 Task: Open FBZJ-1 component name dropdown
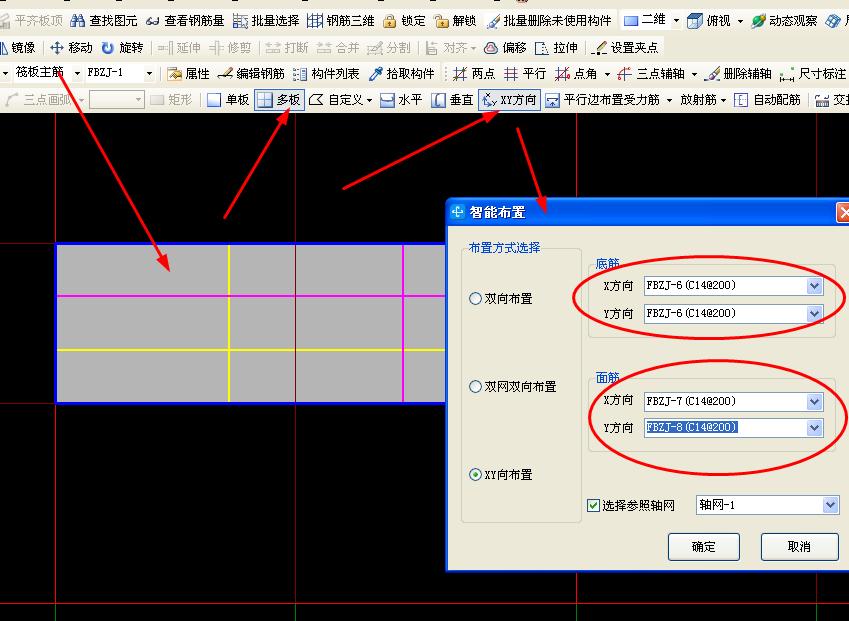pos(149,73)
